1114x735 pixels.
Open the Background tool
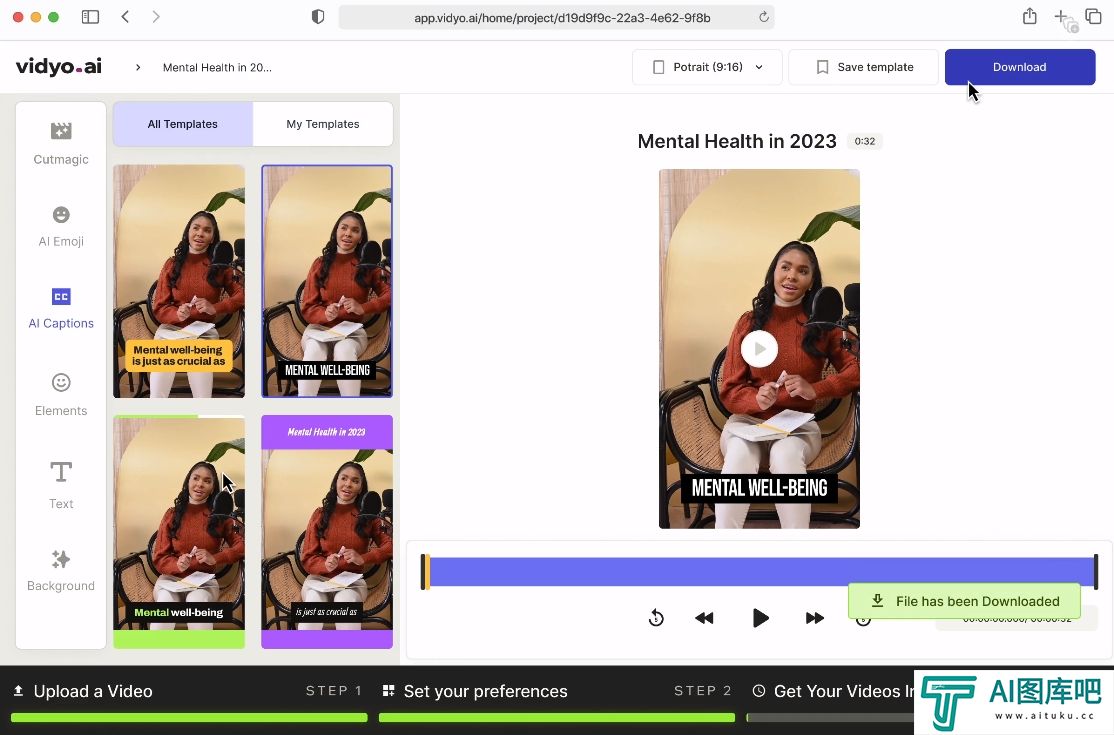tap(61, 569)
